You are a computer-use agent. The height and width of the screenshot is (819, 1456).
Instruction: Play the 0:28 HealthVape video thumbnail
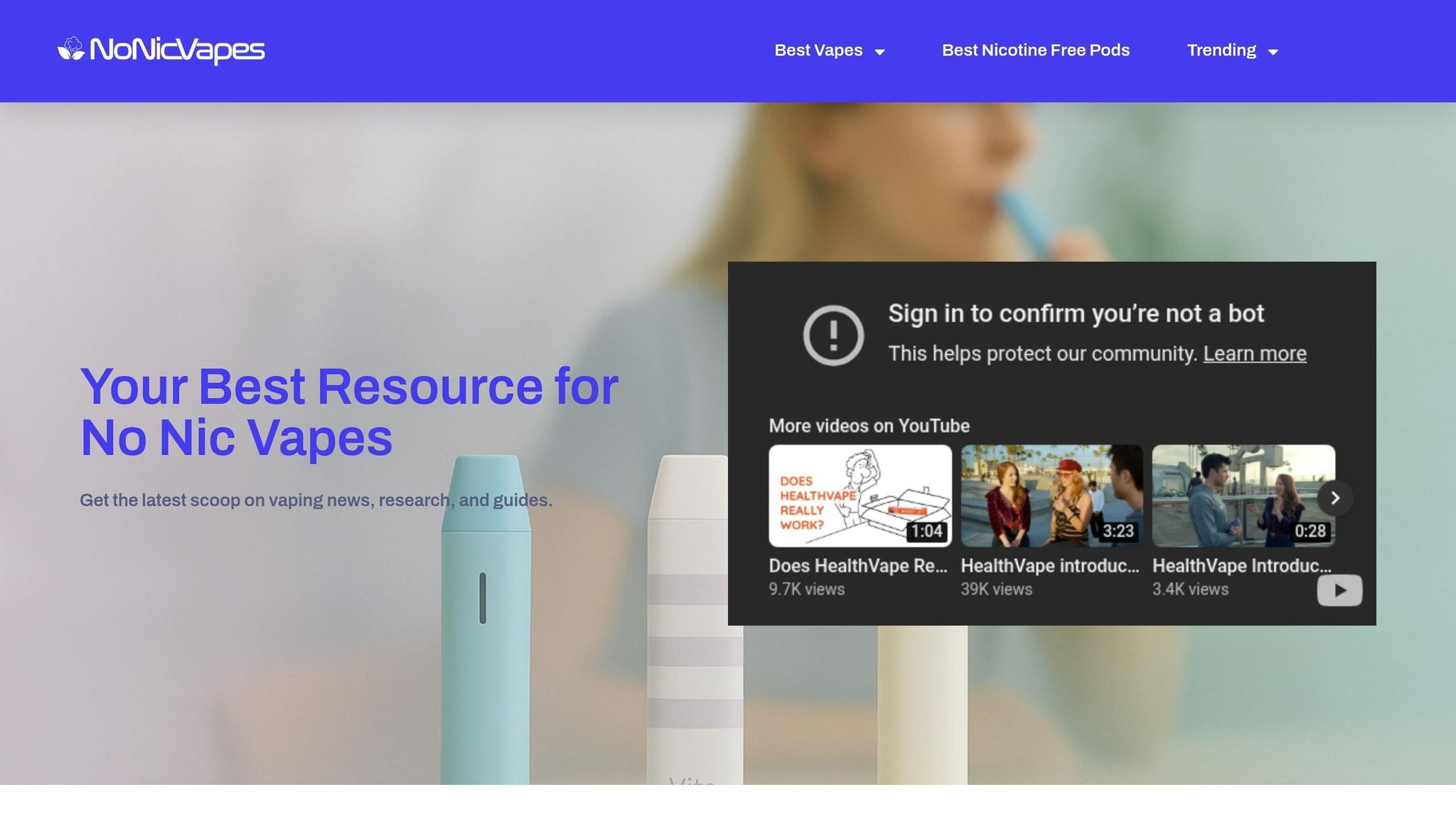pos(1243,496)
